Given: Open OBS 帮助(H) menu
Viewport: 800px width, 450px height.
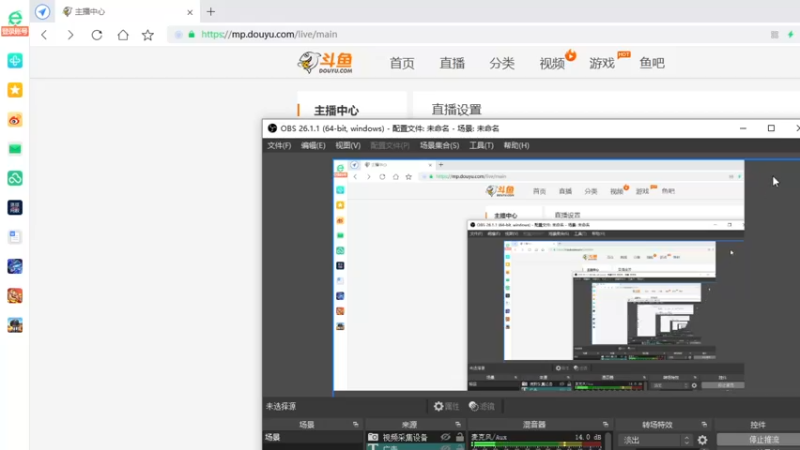Looking at the screenshot, I should tap(516, 145).
